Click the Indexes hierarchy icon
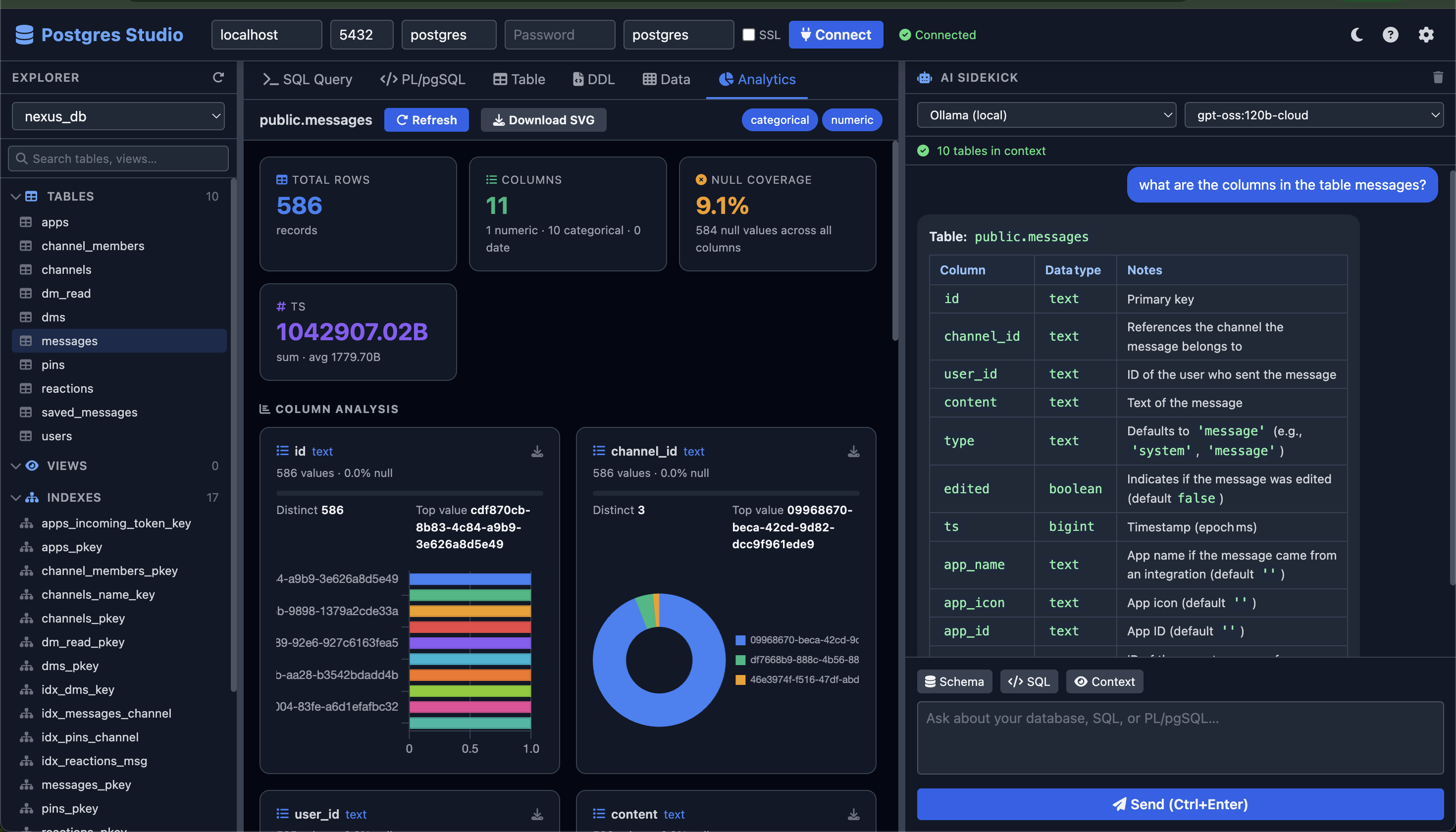Viewport: 1456px width, 832px height. click(32, 497)
